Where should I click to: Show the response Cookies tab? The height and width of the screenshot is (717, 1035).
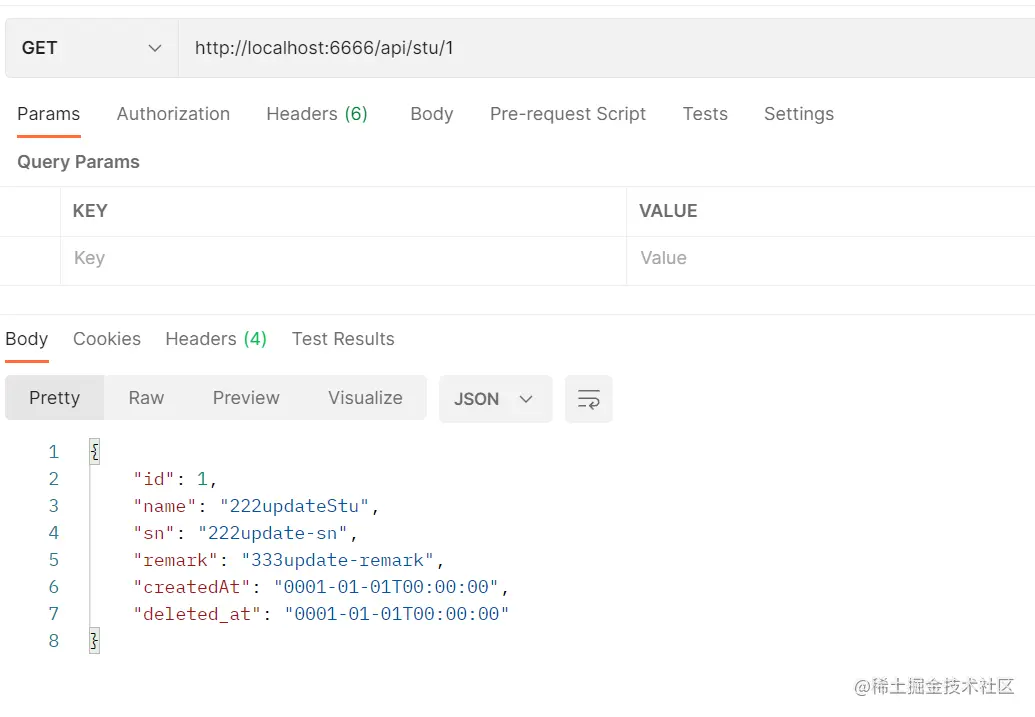107,339
